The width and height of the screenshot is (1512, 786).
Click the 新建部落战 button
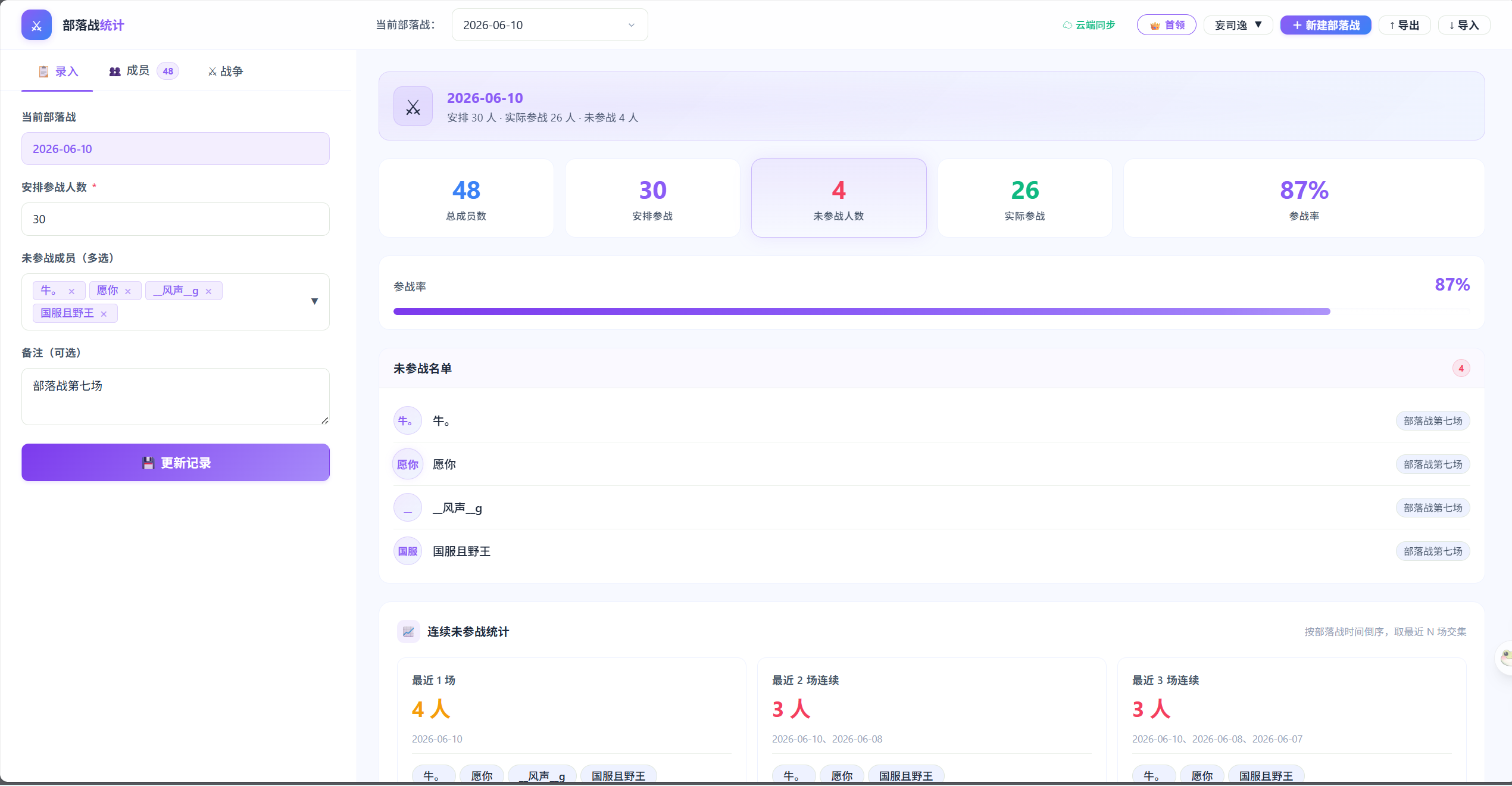click(1326, 25)
